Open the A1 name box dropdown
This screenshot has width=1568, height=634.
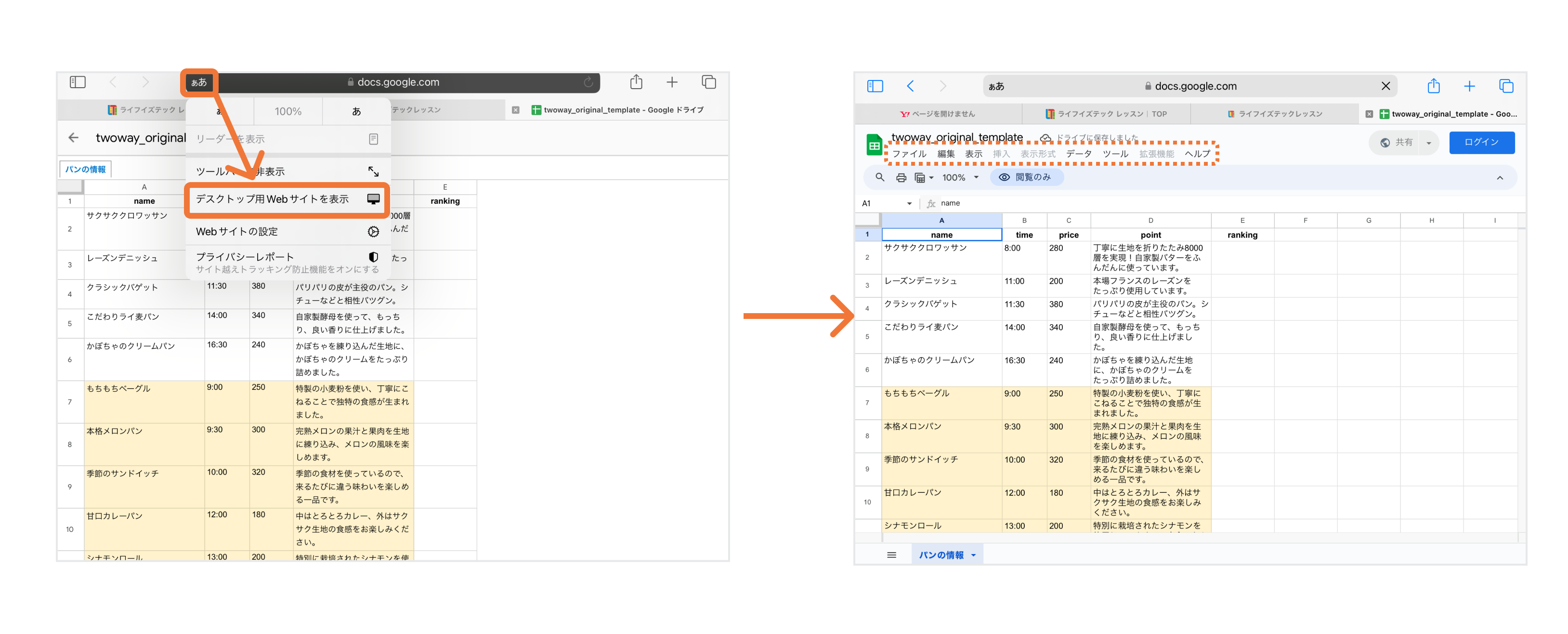tap(909, 203)
